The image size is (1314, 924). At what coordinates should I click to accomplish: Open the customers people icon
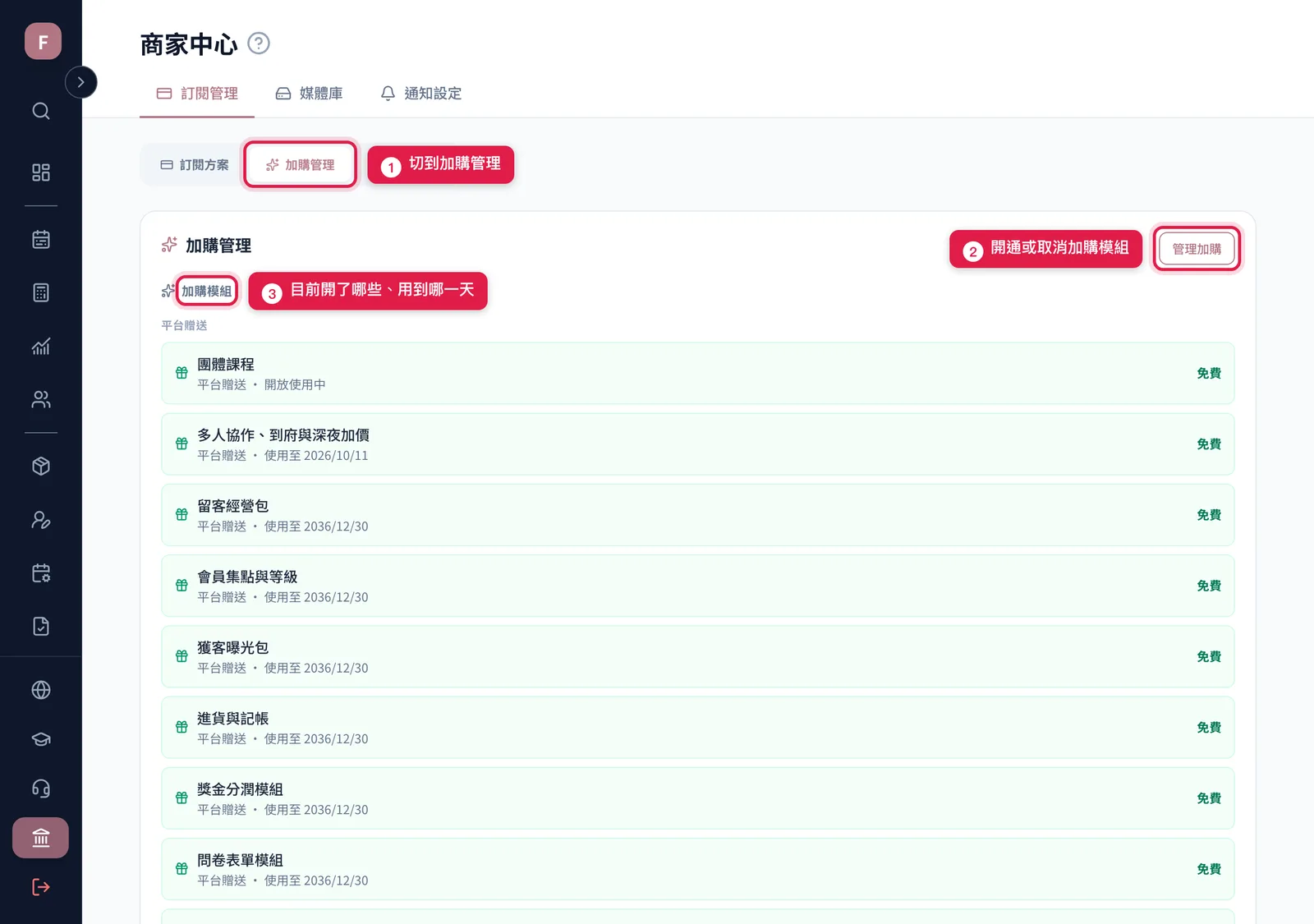click(x=41, y=399)
